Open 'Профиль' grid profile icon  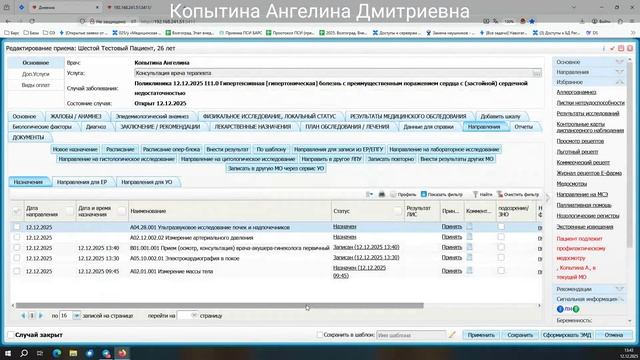pos(393,194)
